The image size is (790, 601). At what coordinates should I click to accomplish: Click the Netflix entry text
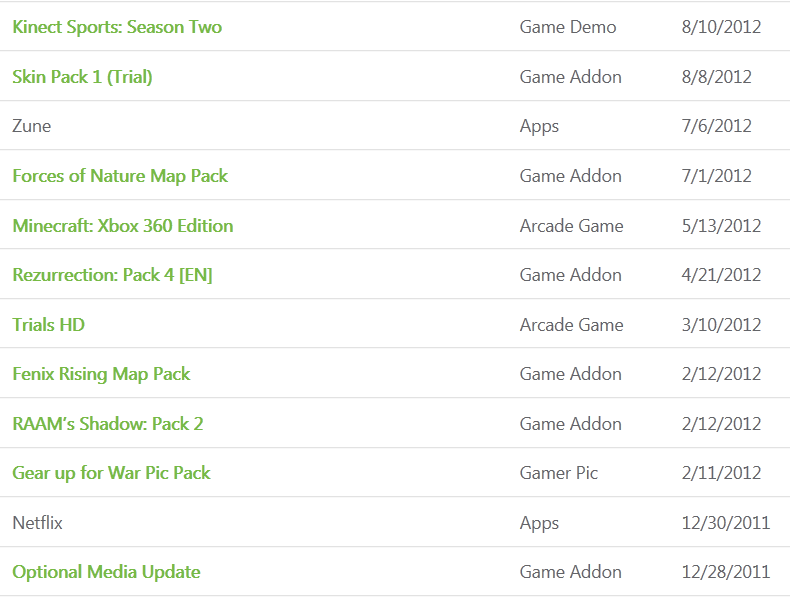[x=38, y=523]
